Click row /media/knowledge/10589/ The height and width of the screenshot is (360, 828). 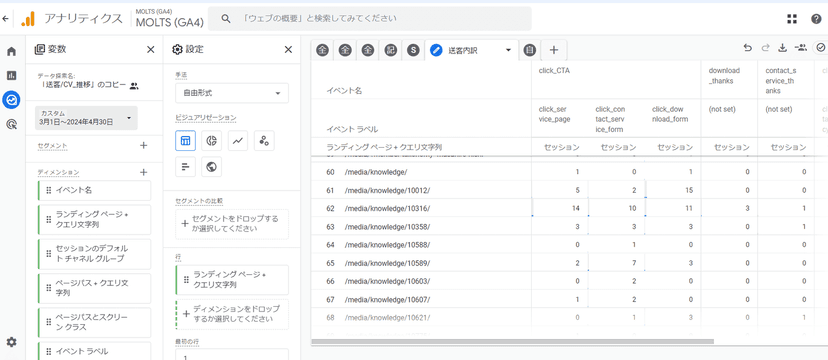coord(569,263)
